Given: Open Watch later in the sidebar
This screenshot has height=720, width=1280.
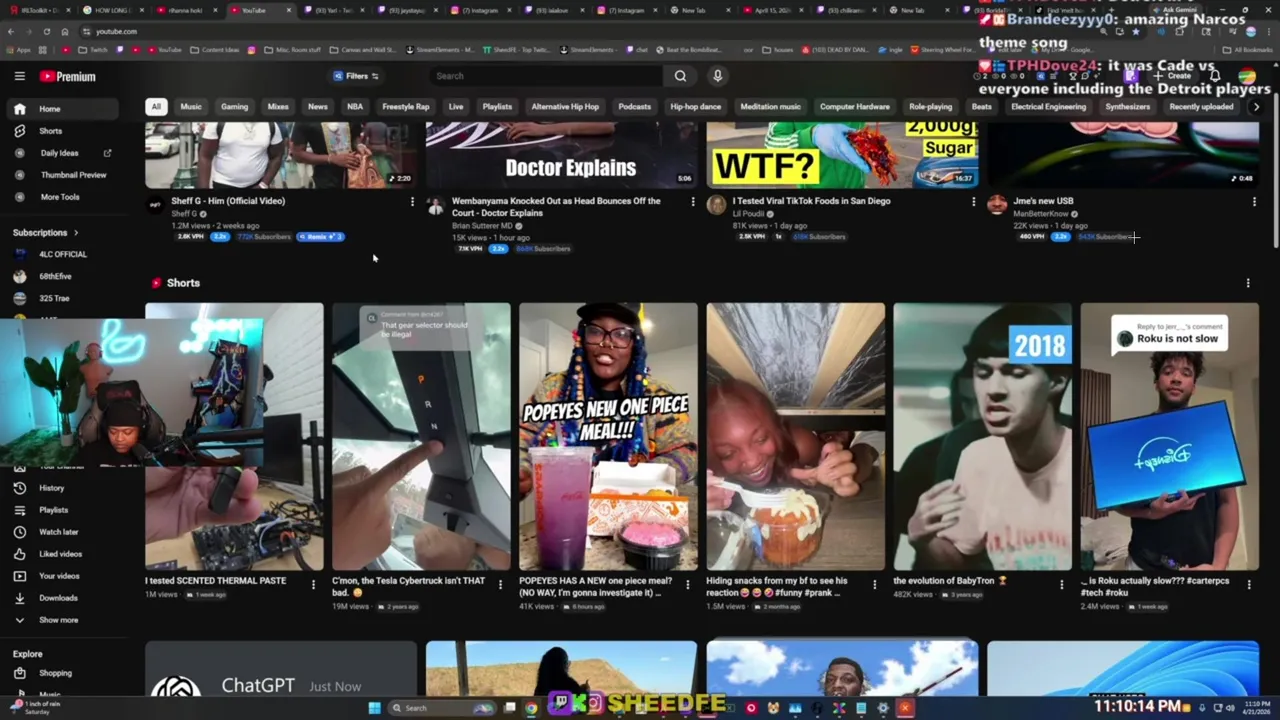Looking at the screenshot, I should [65, 532].
